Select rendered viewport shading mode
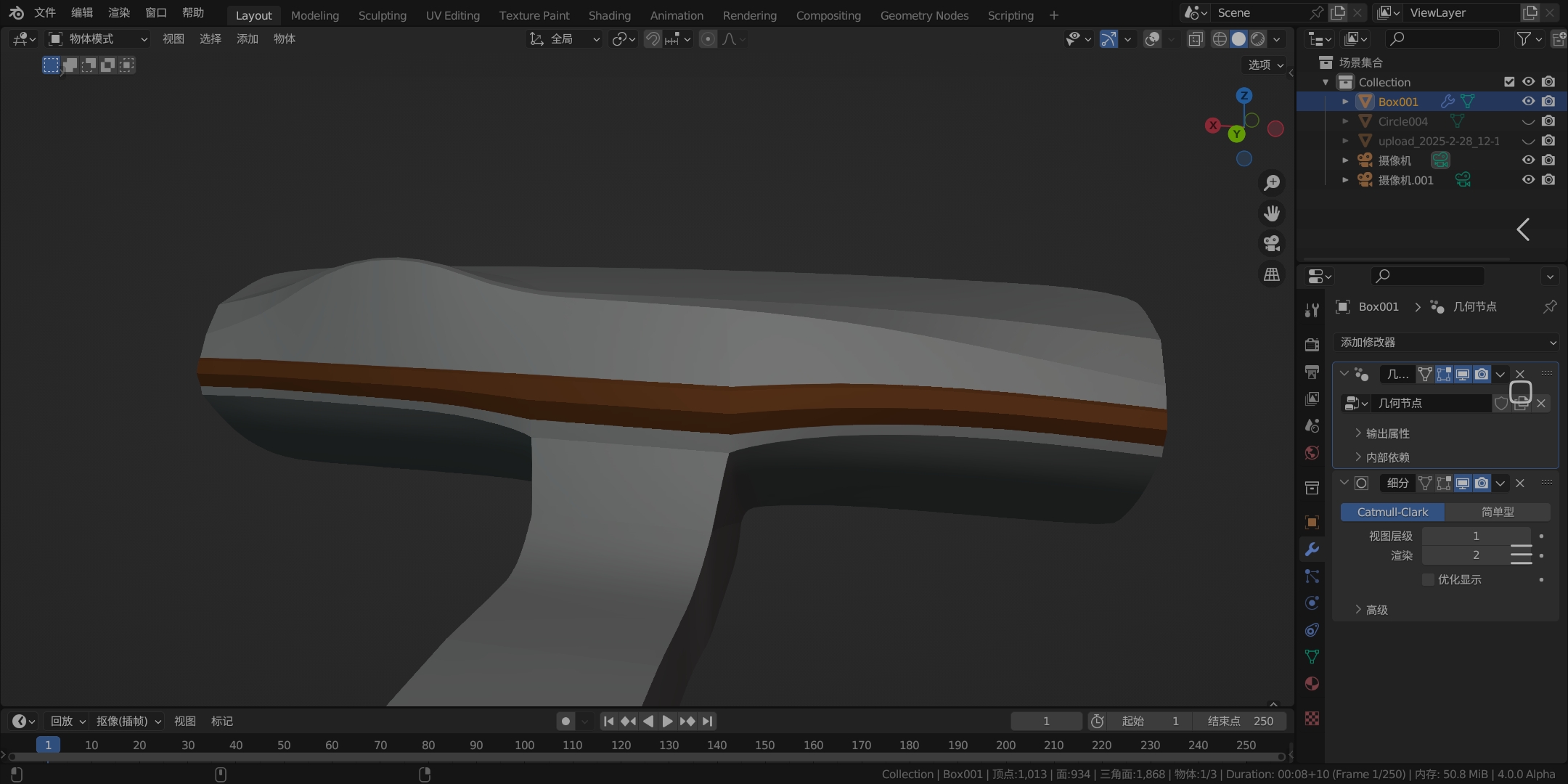1568x784 pixels. point(1258,39)
